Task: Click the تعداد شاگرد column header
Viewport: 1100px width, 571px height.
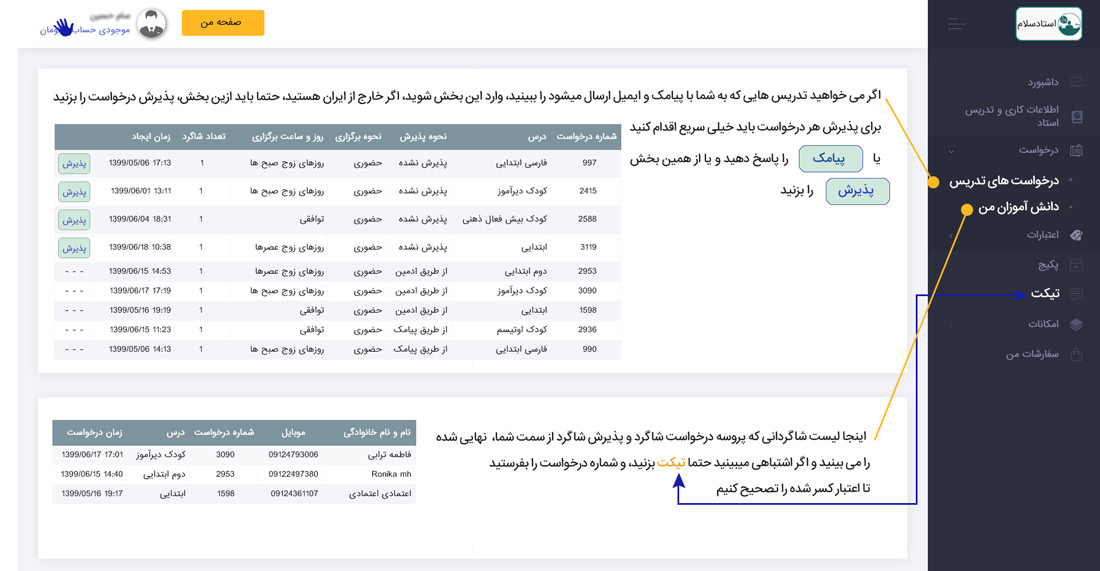Action: coord(203,137)
